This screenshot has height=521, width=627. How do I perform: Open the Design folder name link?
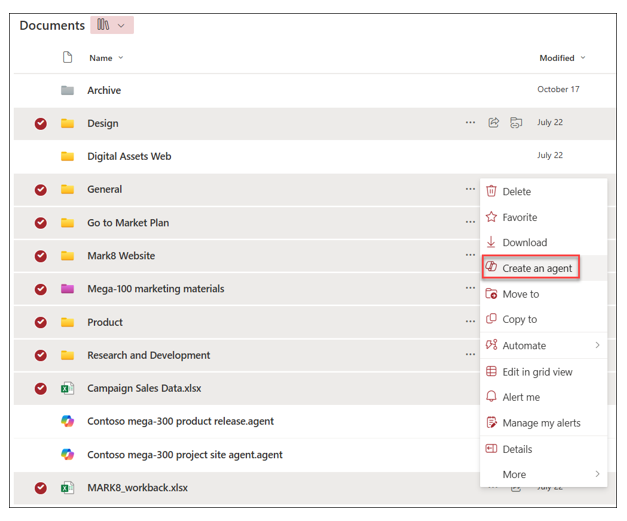pyautogui.click(x=103, y=123)
